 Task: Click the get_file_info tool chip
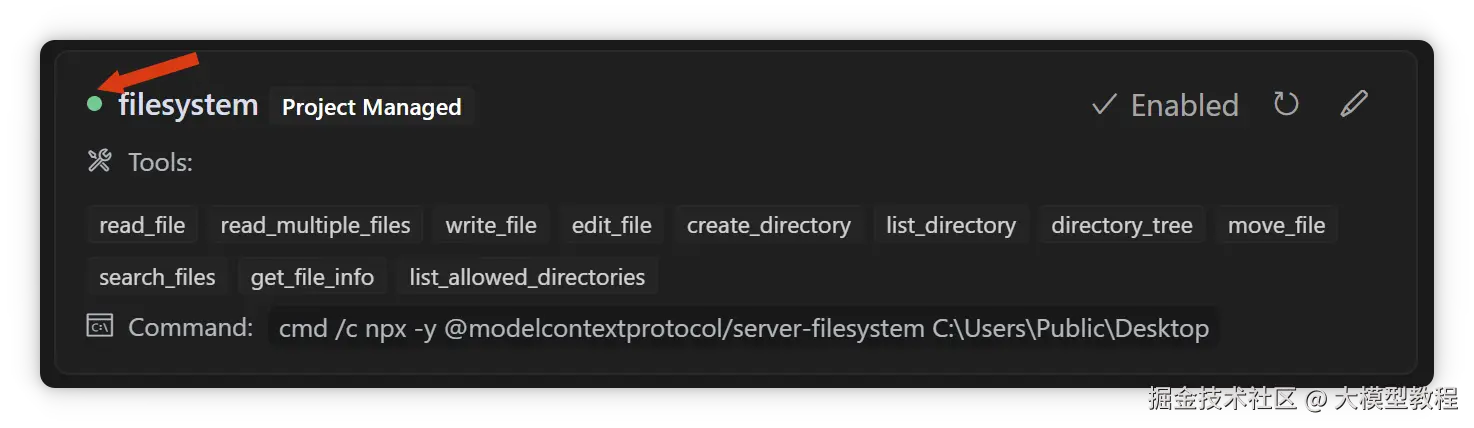[x=312, y=277]
